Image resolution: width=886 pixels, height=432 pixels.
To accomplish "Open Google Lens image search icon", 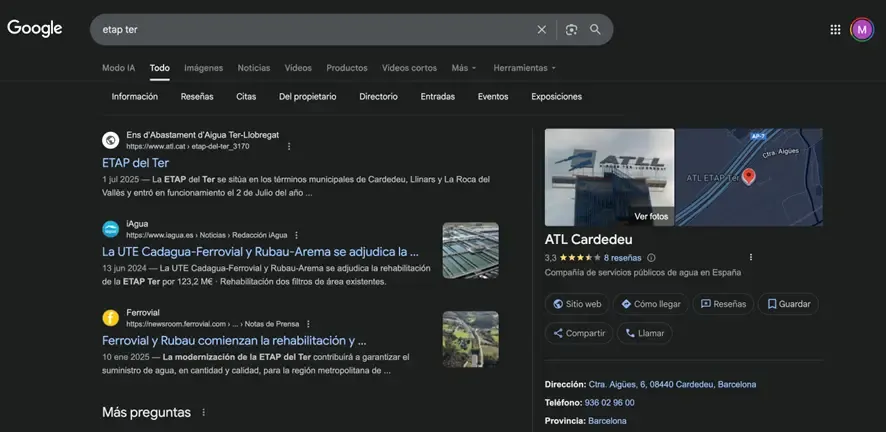I will click(x=571, y=30).
